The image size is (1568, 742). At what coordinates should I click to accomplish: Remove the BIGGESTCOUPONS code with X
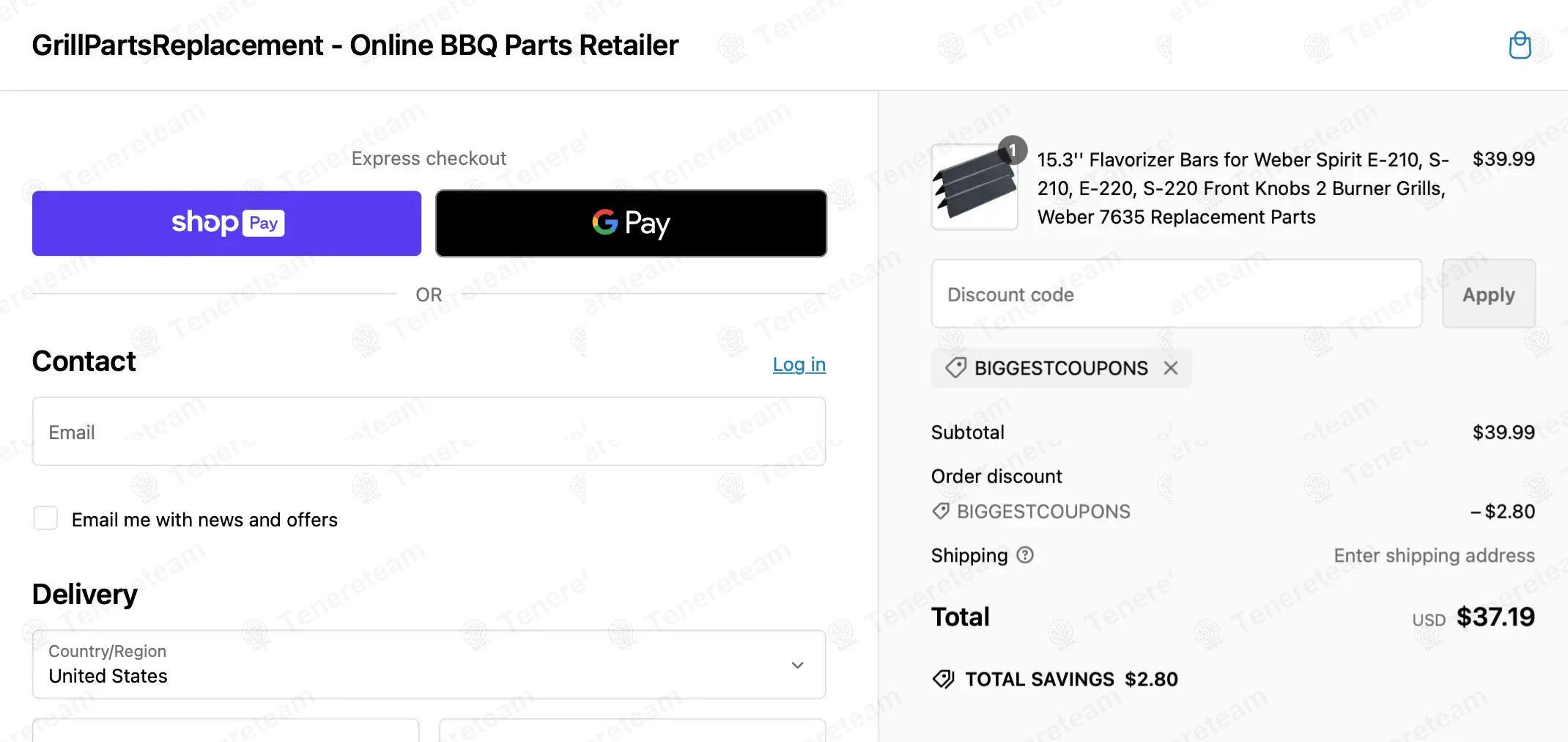1171,368
